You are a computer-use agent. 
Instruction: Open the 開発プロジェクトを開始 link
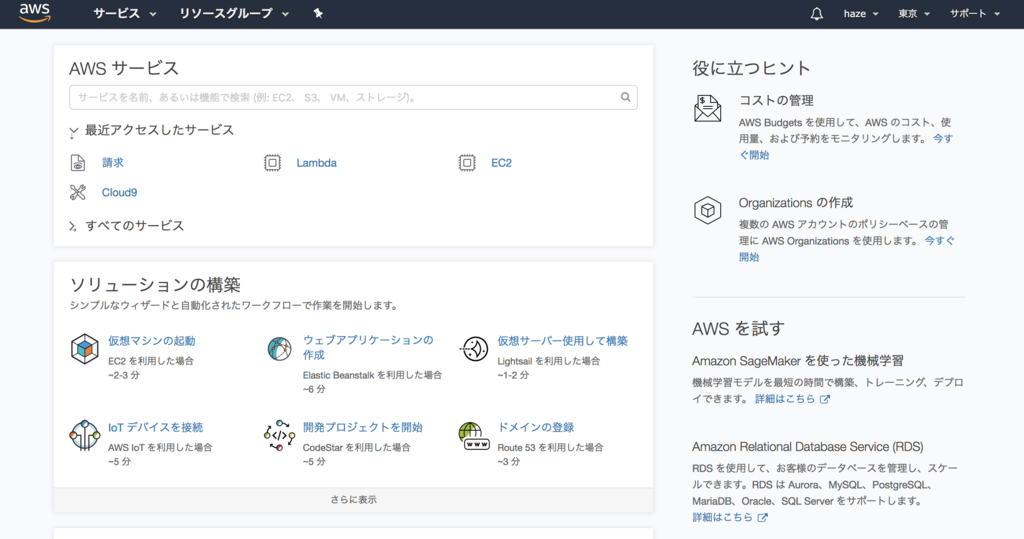(362, 427)
